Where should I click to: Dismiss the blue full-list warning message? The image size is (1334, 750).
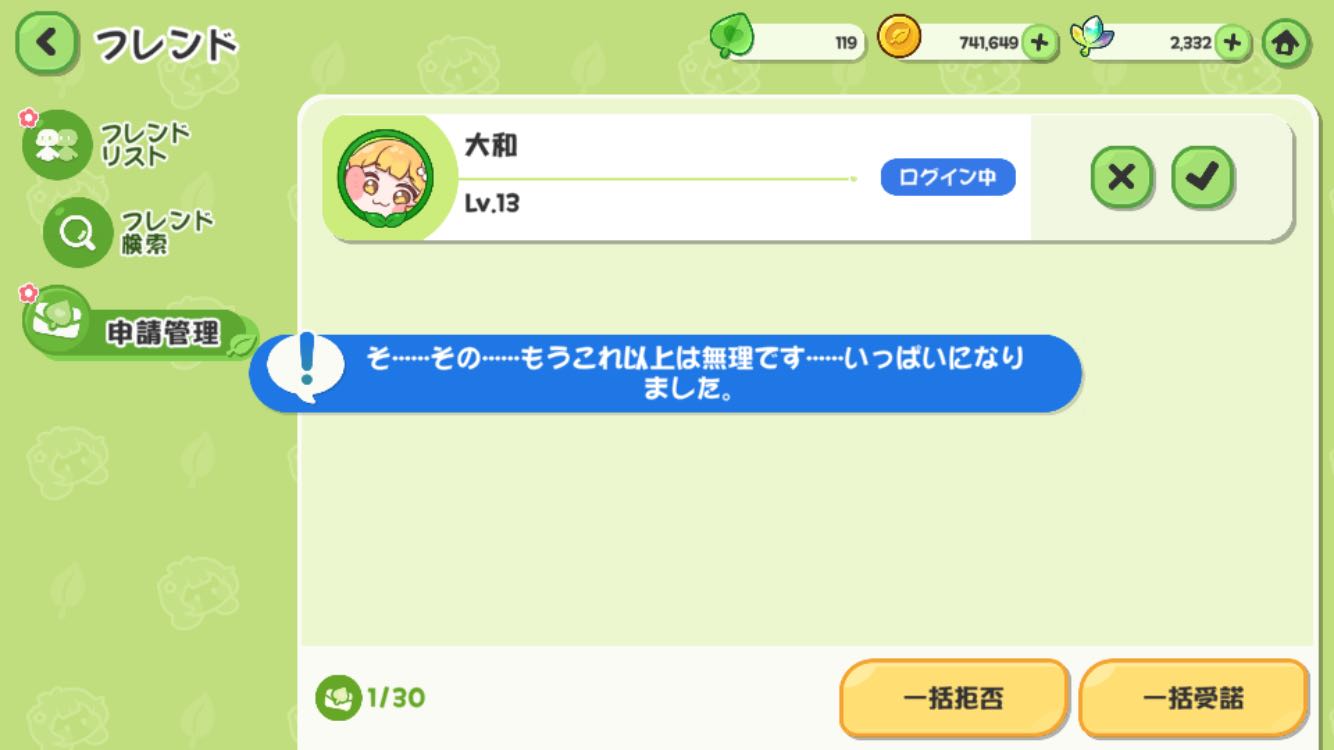665,374
